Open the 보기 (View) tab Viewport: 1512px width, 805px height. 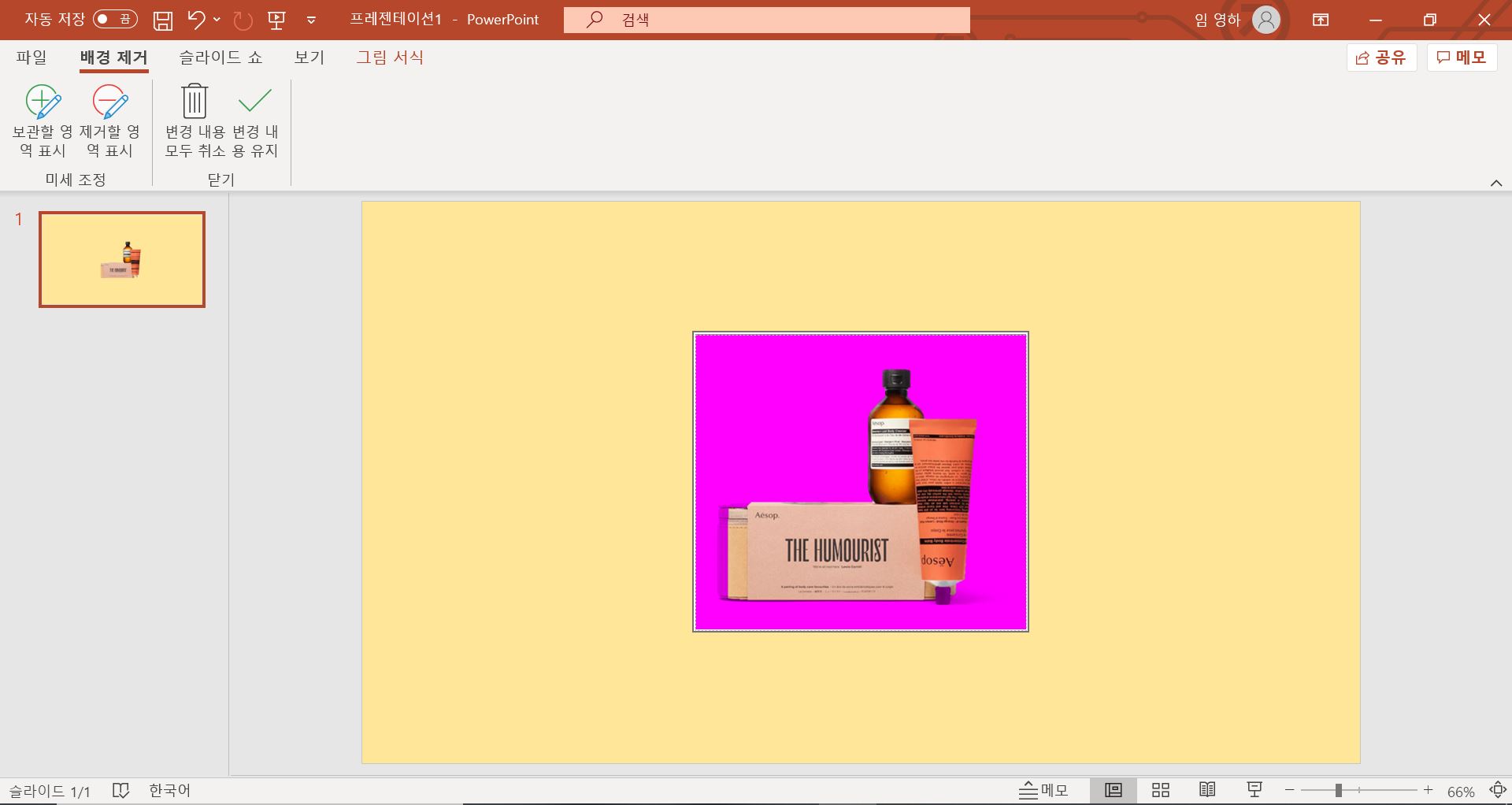tap(309, 57)
